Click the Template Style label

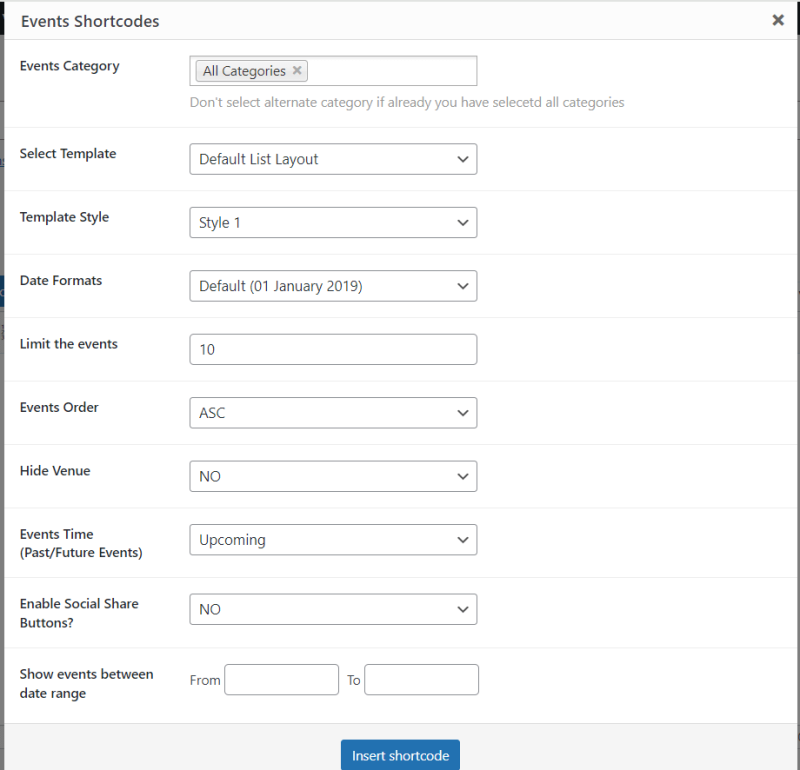click(64, 217)
